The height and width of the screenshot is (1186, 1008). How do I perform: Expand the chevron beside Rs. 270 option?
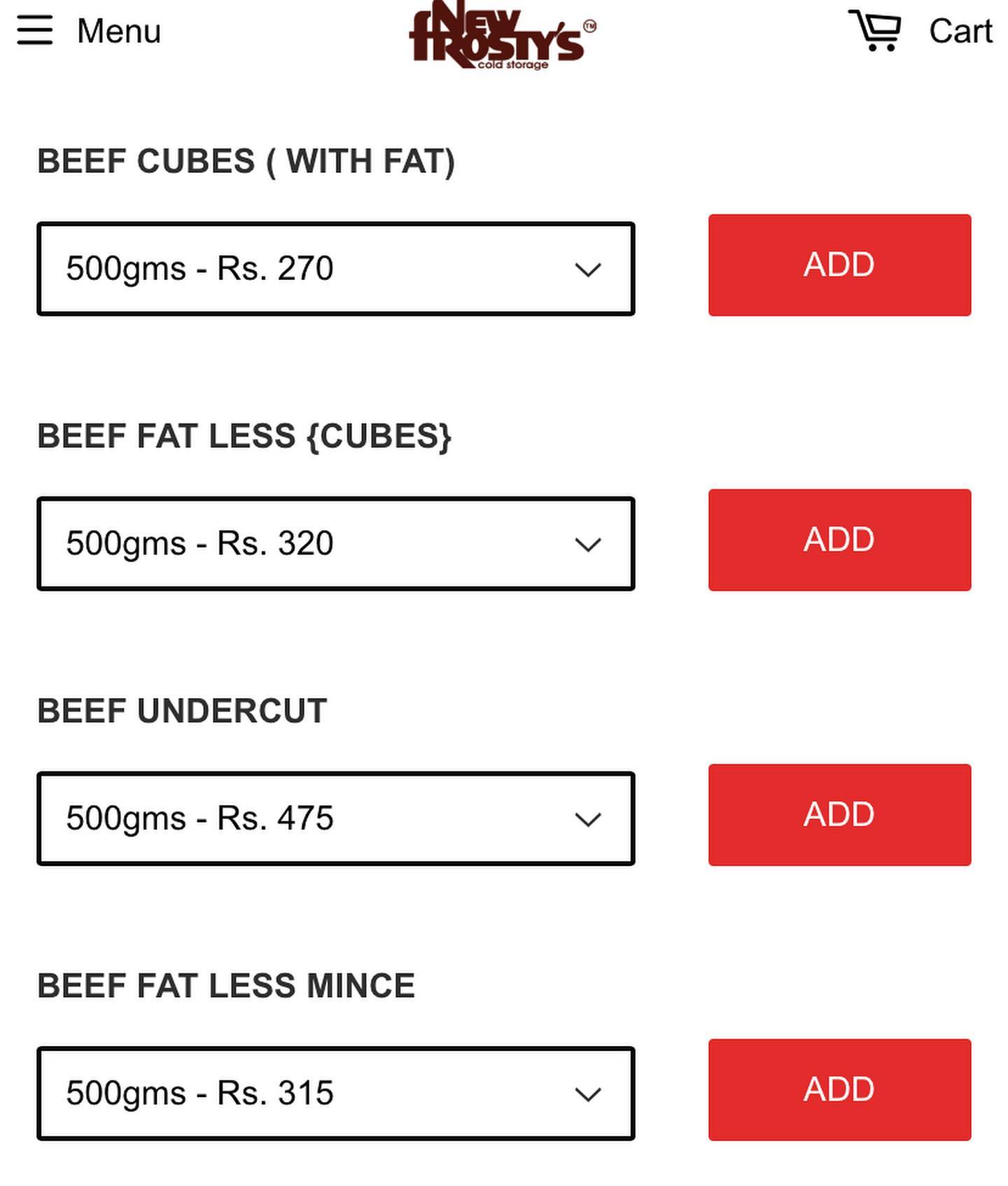[588, 270]
